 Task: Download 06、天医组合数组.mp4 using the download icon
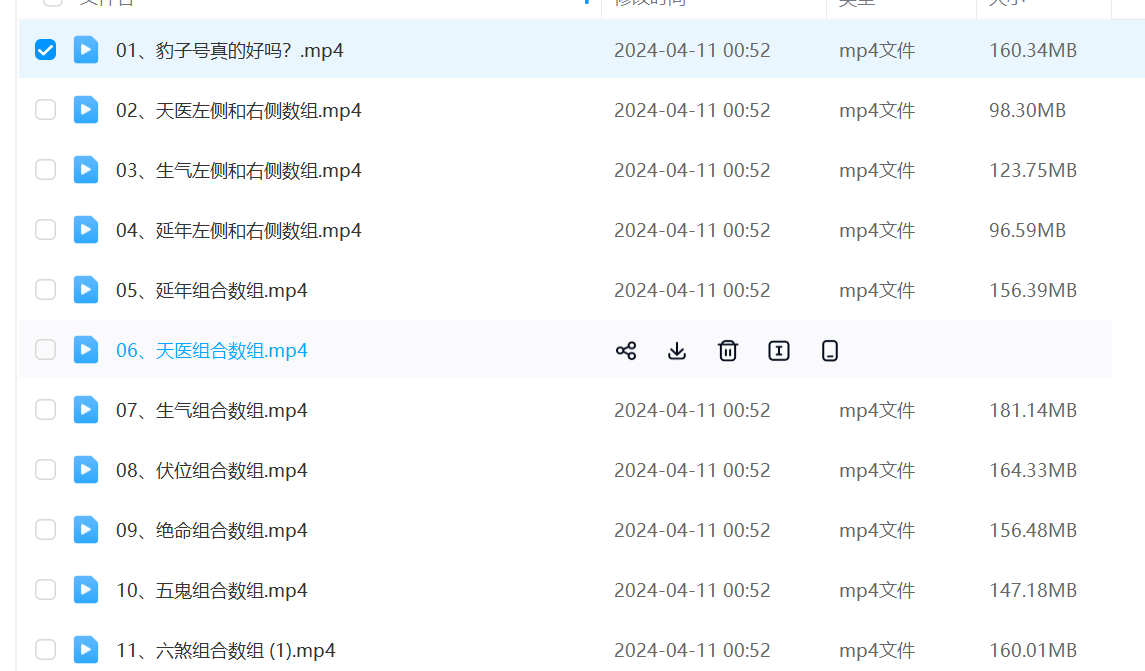(677, 350)
